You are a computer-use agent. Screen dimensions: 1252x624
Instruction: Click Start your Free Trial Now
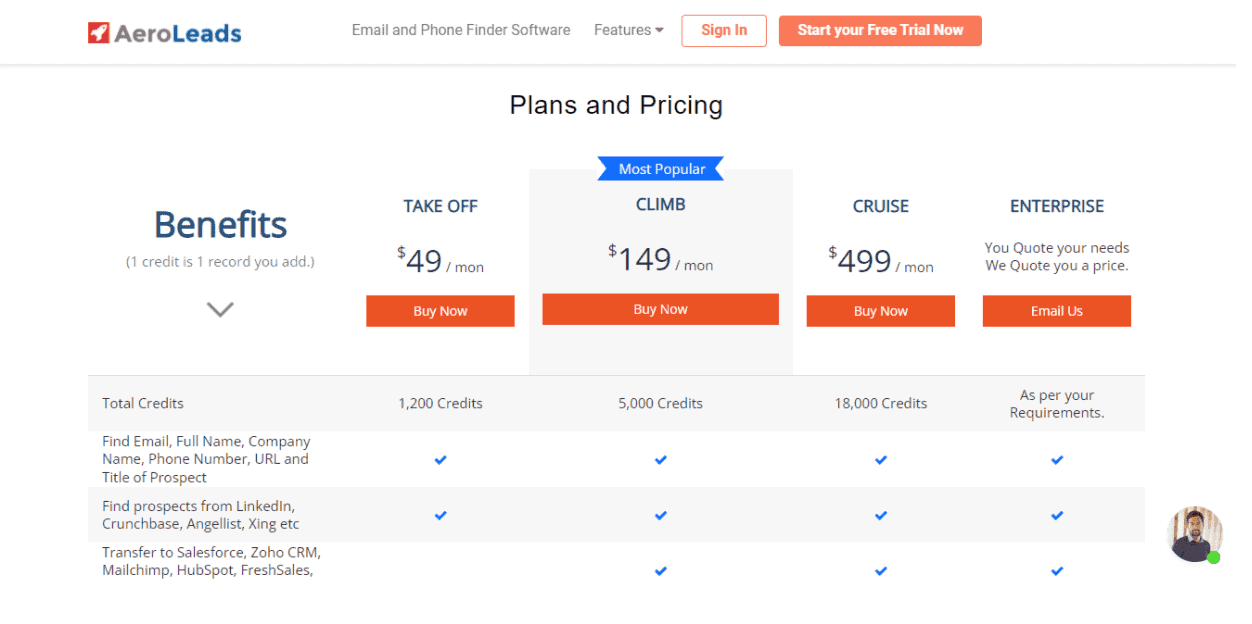click(880, 30)
